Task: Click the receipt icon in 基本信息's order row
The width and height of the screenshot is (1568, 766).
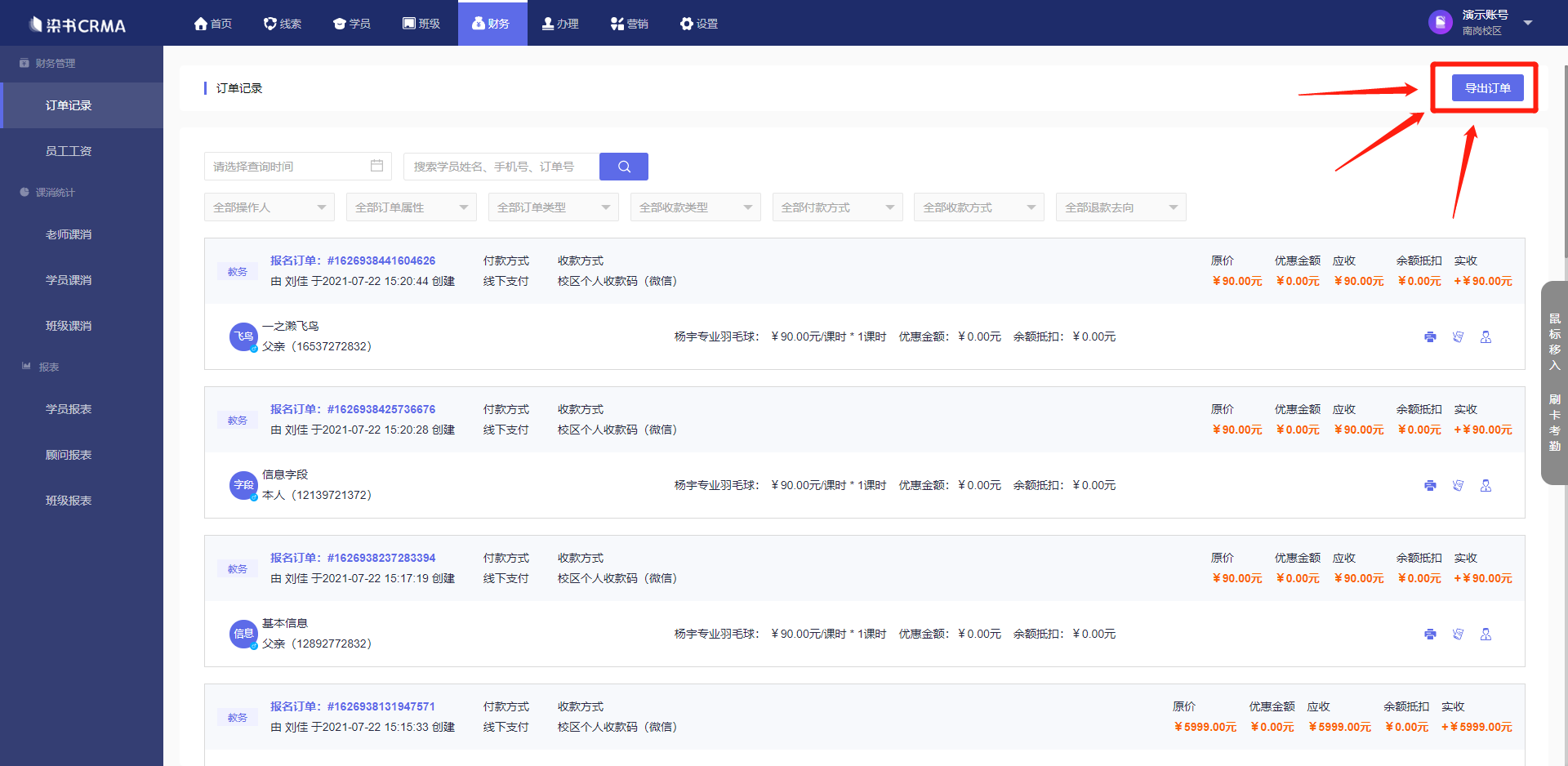Action: pos(1458,634)
